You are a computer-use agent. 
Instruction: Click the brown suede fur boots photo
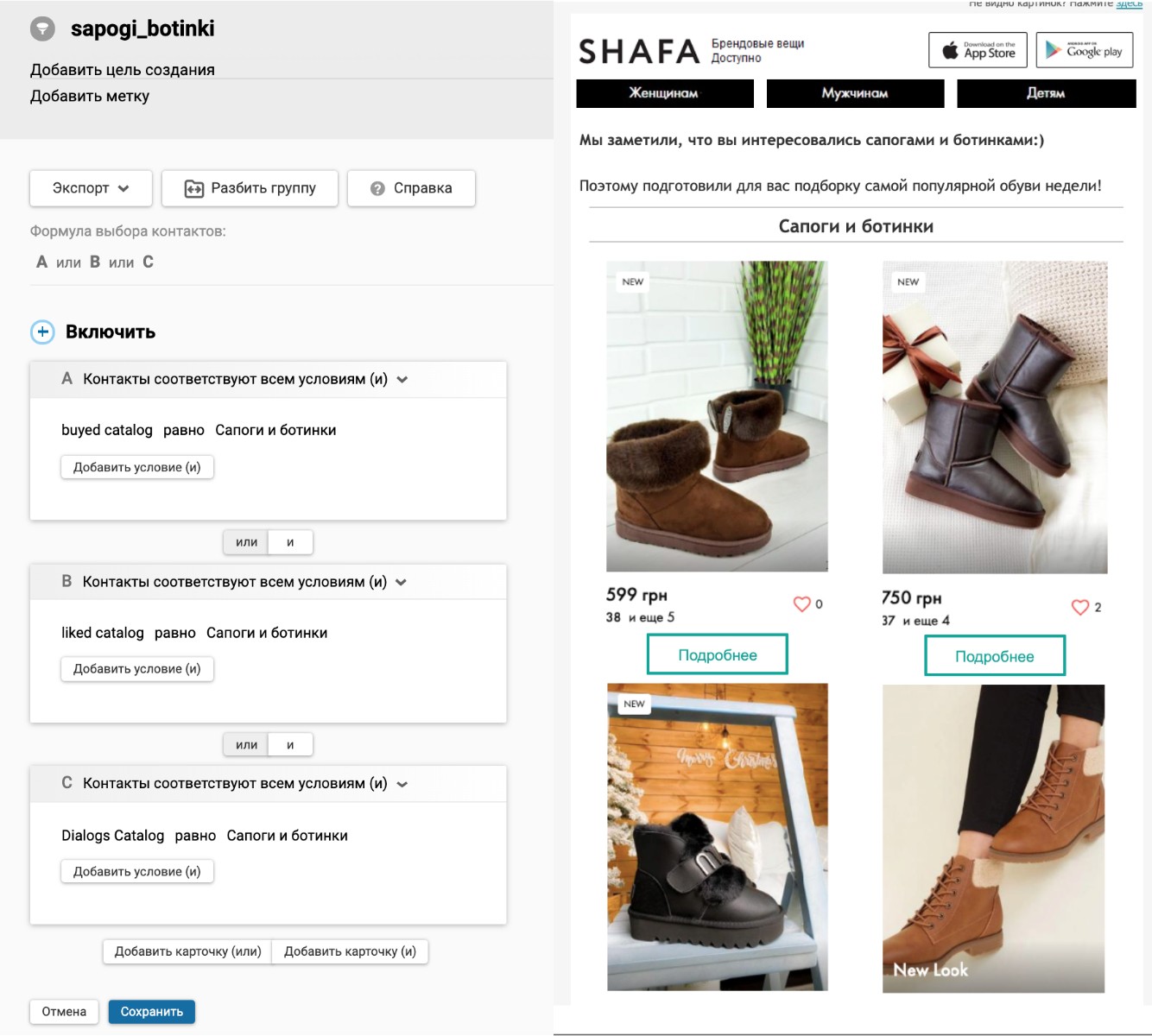[x=717, y=416]
